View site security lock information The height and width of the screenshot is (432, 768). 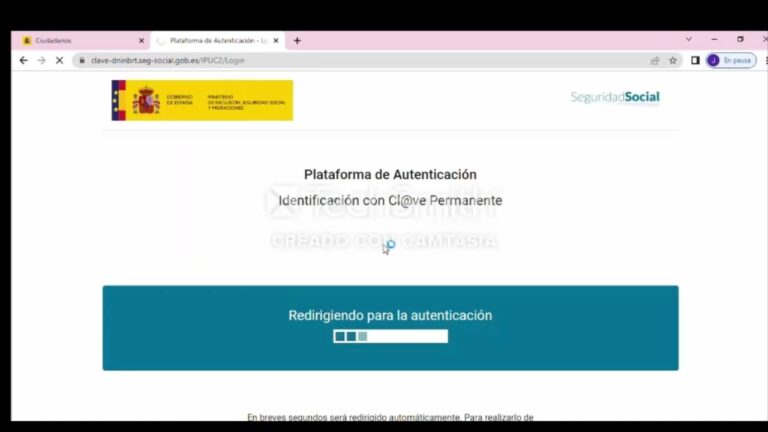(82, 60)
